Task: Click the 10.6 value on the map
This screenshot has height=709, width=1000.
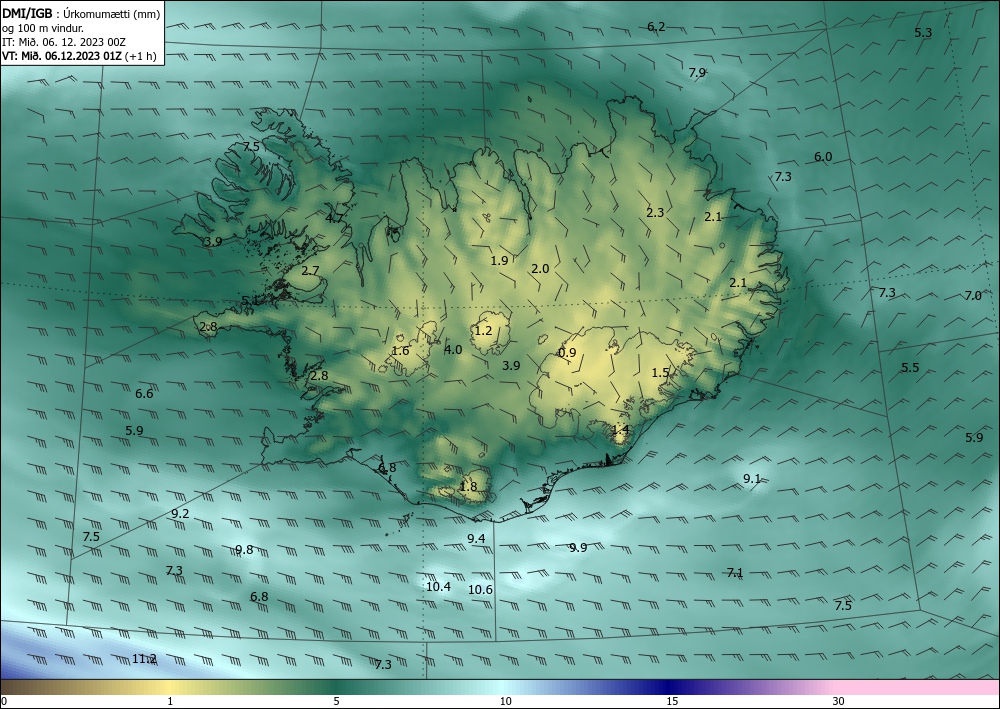Action: [480, 590]
